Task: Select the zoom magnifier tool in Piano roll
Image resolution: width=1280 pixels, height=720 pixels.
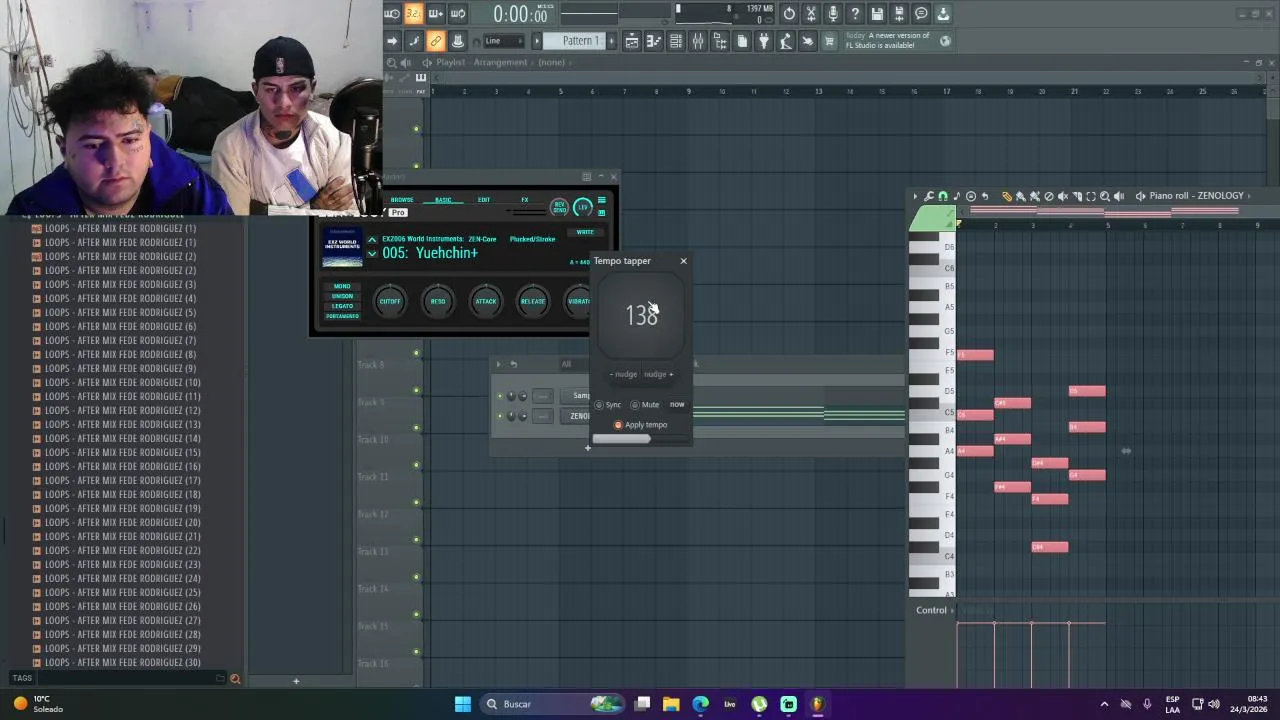Action: pyautogui.click(x=1105, y=196)
